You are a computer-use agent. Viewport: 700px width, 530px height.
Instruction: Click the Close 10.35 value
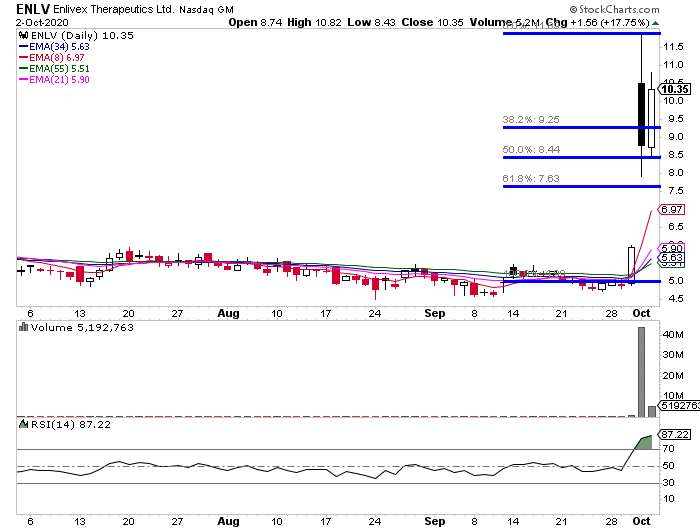pyautogui.click(x=432, y=22)
